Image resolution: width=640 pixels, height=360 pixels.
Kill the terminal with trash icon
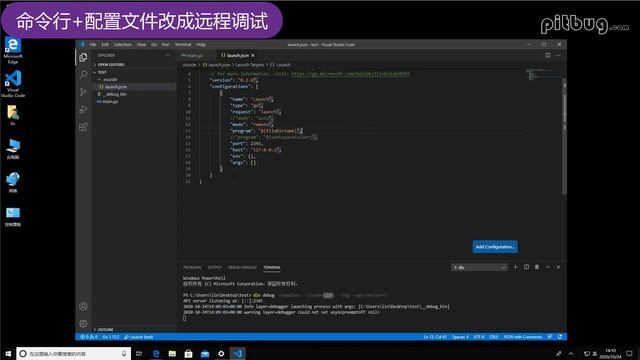(x=537, y=267)
